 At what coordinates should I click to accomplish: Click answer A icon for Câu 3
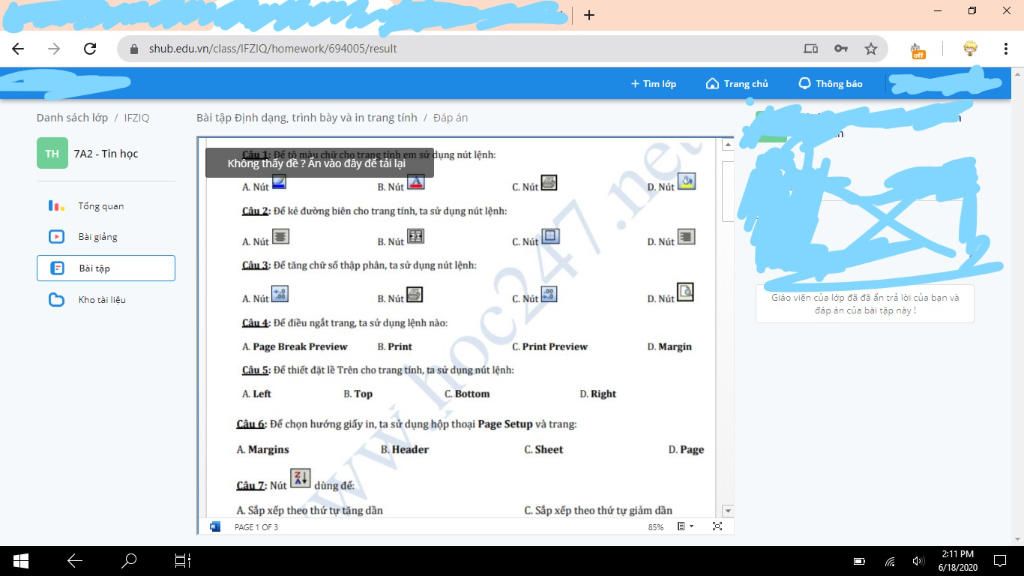coord(280,294)
